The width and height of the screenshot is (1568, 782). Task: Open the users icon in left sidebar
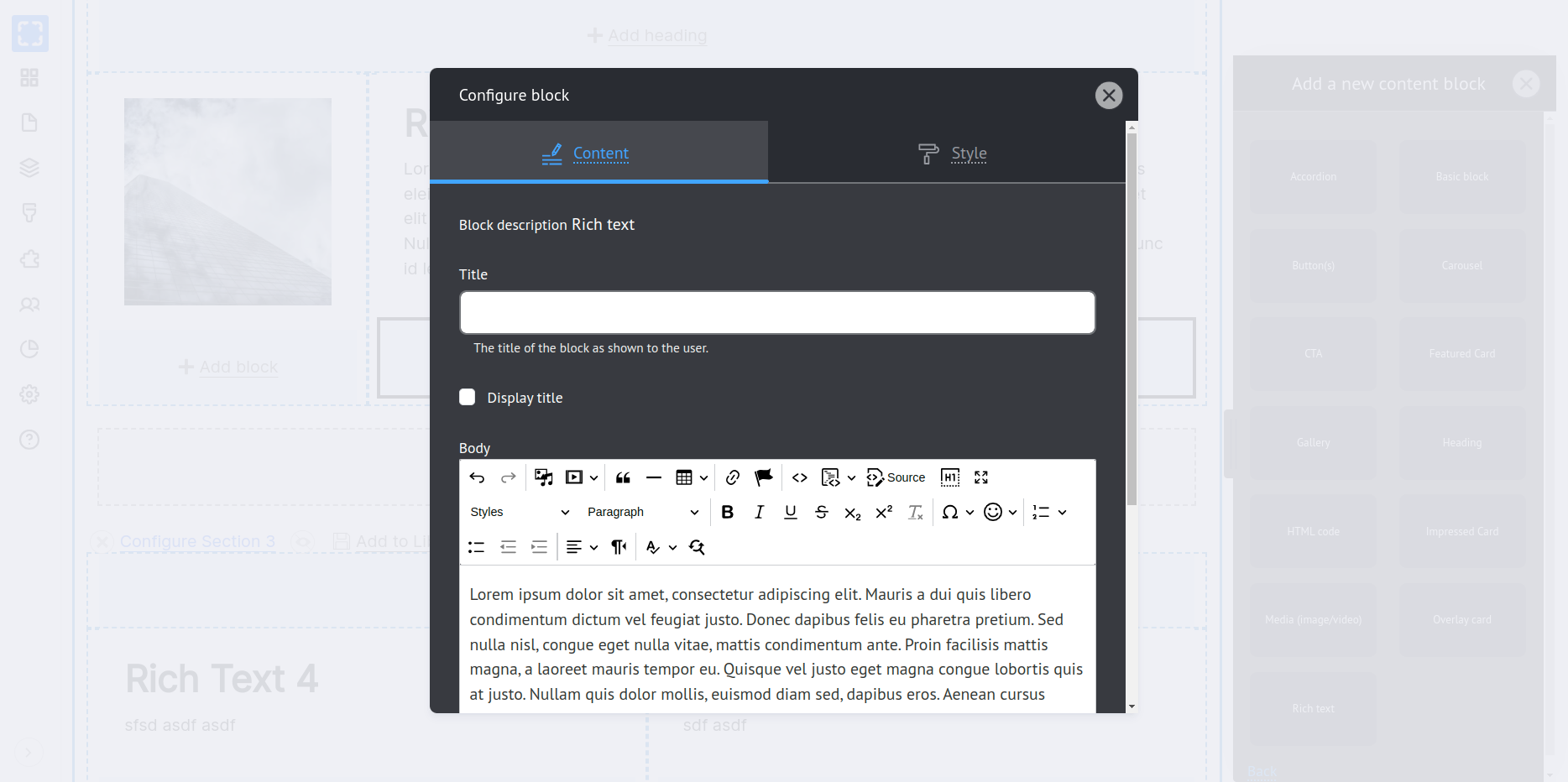coord(29,304)
